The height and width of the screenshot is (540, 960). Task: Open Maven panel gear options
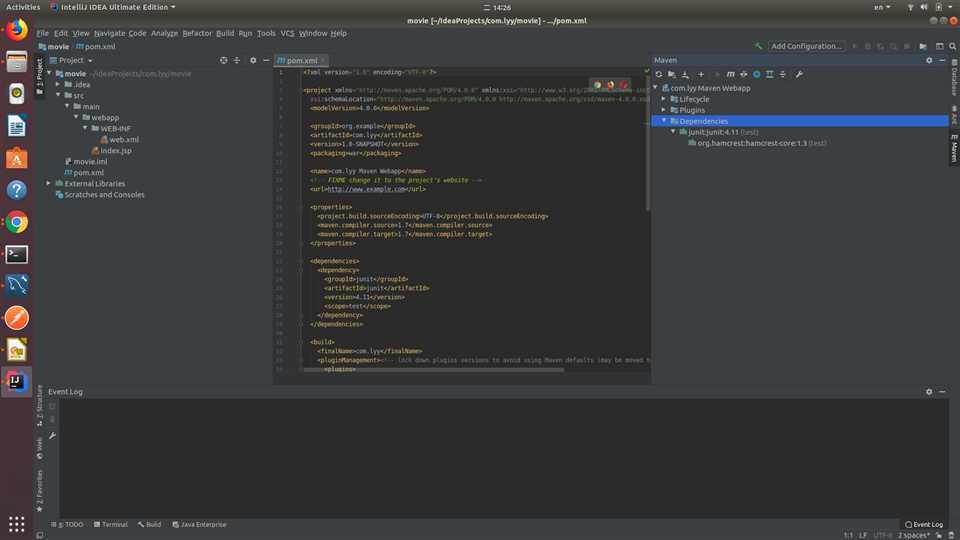(x=929, y=60)
